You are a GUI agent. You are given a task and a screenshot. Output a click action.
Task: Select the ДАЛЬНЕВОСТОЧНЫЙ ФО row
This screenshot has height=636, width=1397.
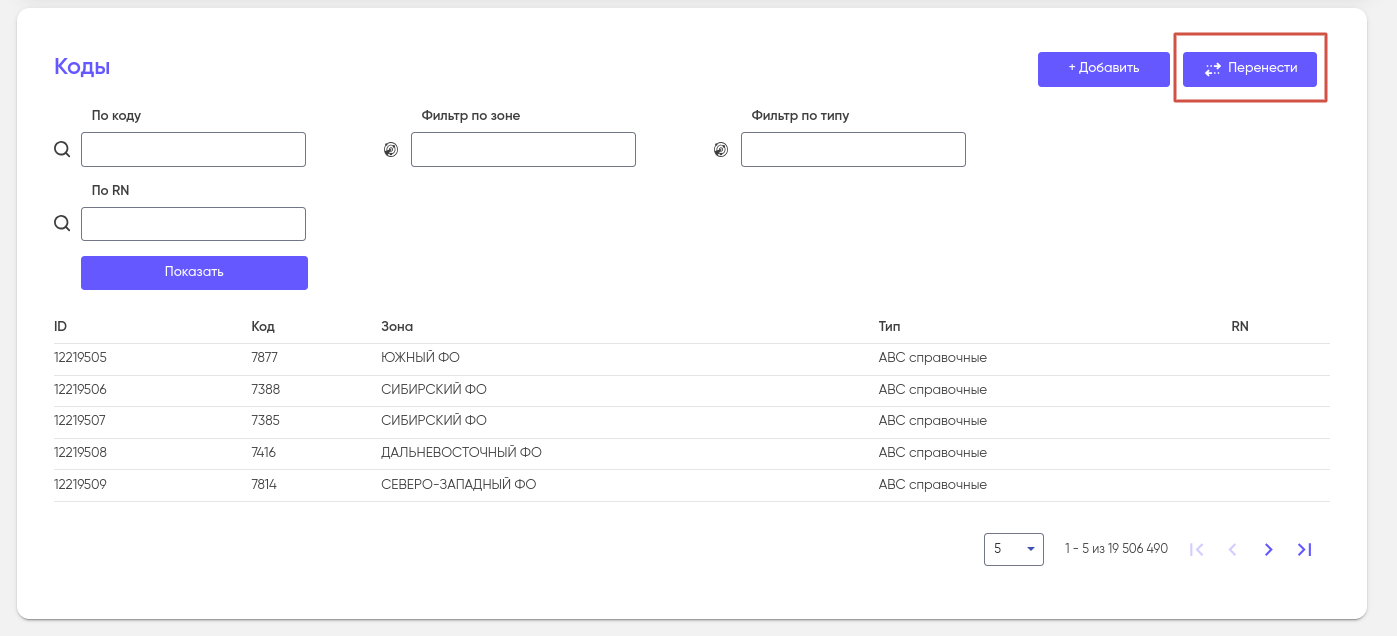(x=461, y=453)
